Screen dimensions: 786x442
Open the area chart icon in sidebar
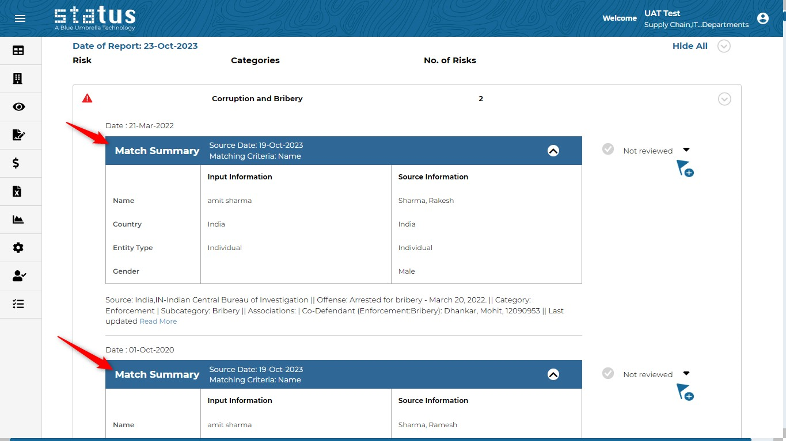pyautogui.click(x=18, y=219)
